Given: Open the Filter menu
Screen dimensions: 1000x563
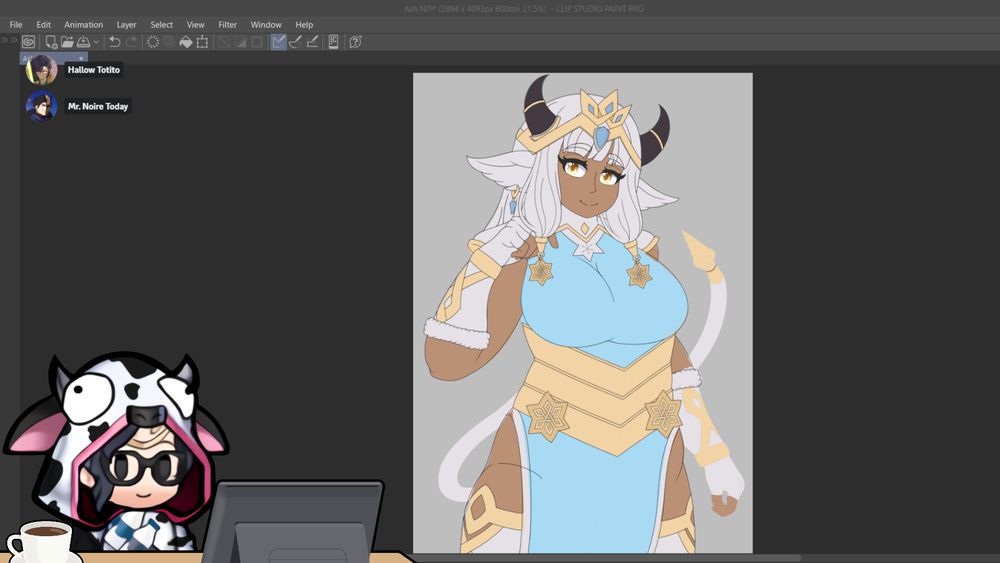Looking at the screenshot, I should pos(228,25).
